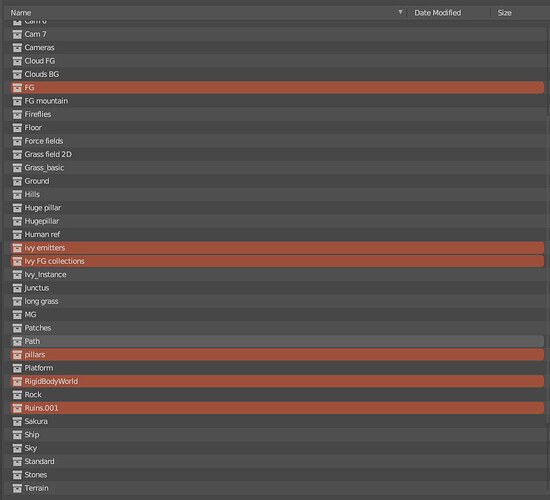The image size is (550, 500).
Task: Click the collection icon beside Cam 7
Action: 17,34
